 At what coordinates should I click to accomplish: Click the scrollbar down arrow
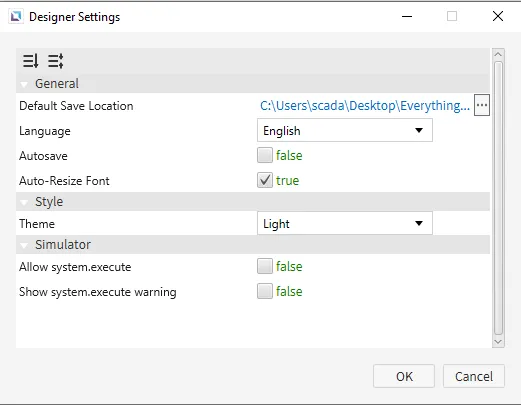coord(498,342)
